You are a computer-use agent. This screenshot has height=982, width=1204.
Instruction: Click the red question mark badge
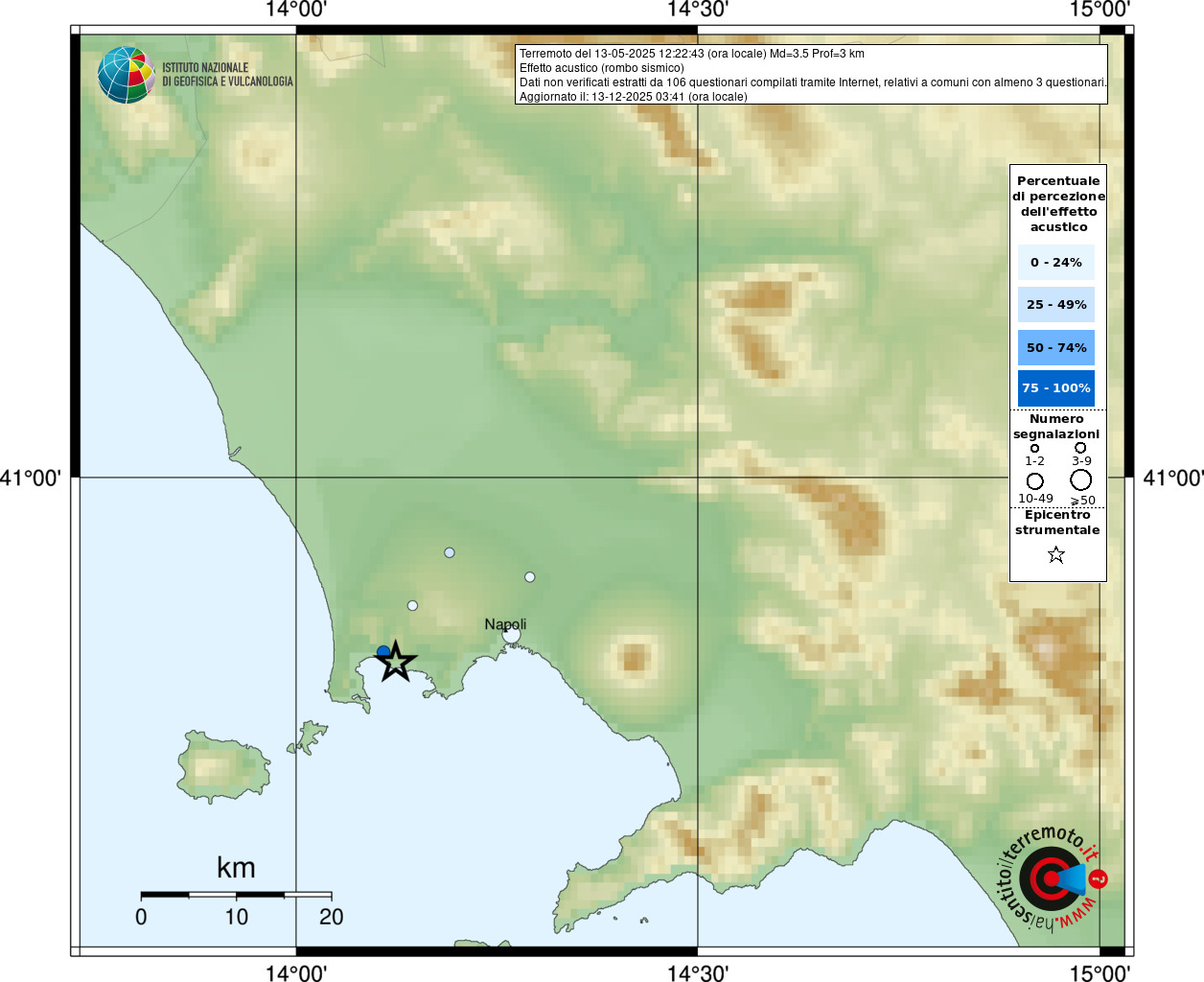coord(1099,878)
